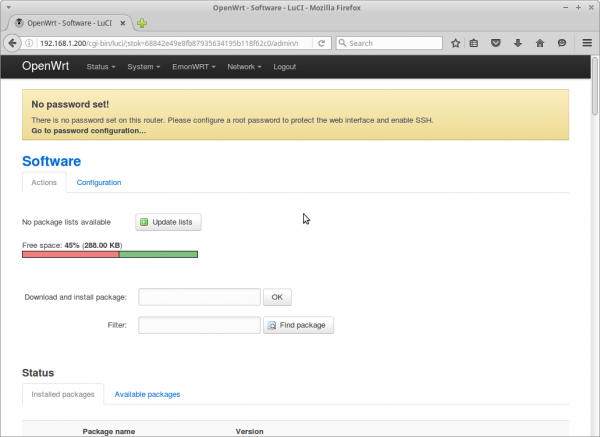Switch to the Available packages tab
The width and height of the screenshot is (600, 437).
click(x=147, y=394)
